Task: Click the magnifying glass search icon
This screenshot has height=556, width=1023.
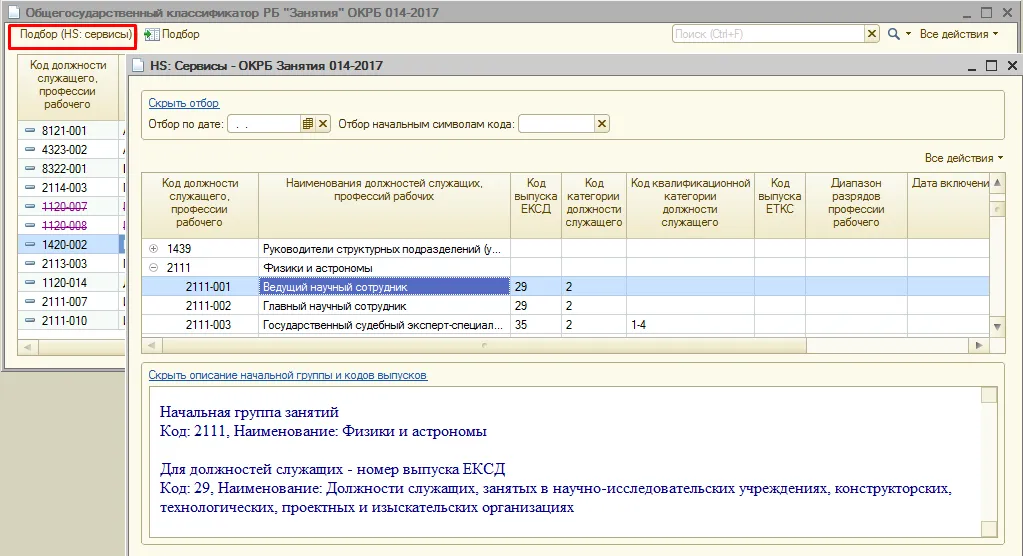Action: pos(893,34)
